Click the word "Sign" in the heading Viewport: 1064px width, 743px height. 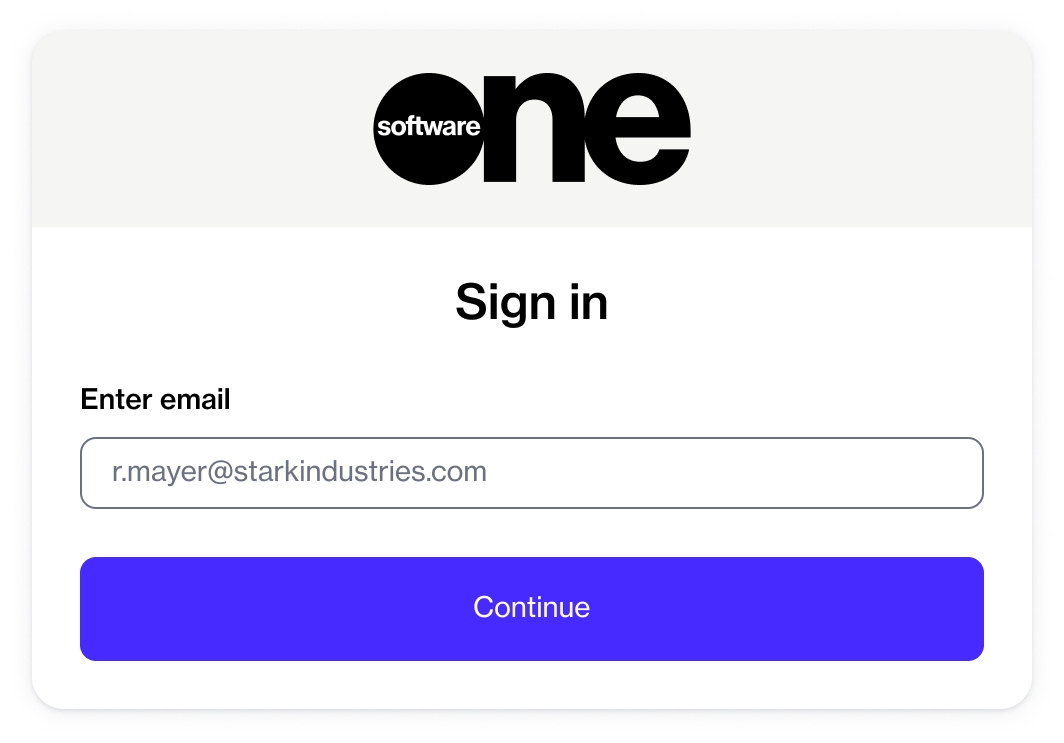(498, 301)
